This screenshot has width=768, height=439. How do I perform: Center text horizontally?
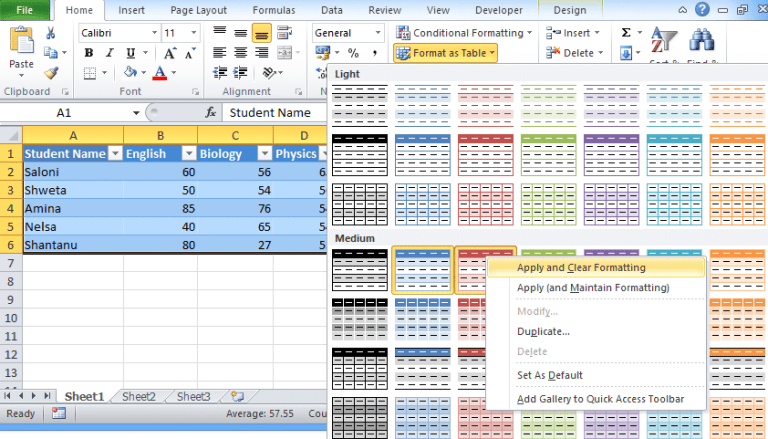[240, 52]
